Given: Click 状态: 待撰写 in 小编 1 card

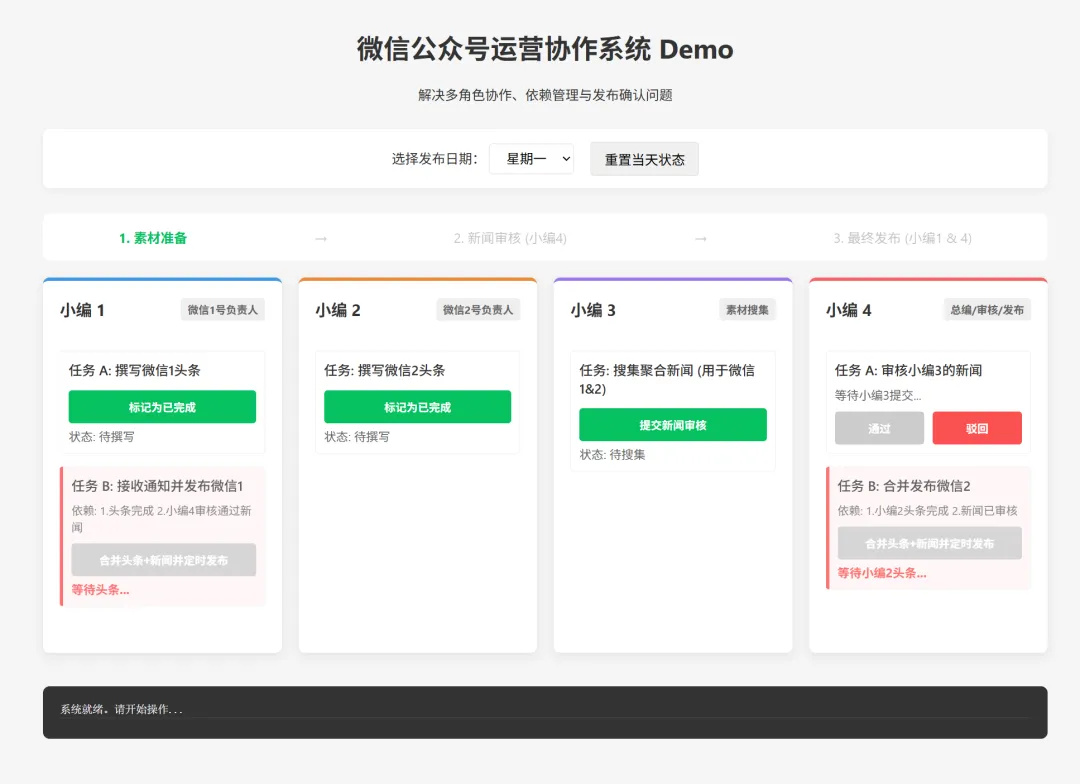Looking at the screenshot, I should (x=101, y=437).
